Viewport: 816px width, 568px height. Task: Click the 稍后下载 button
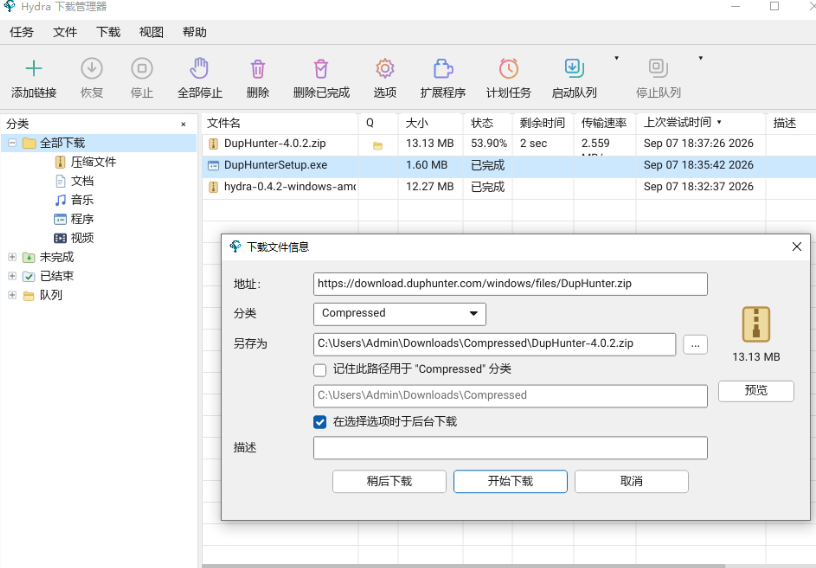pos(389,481)
